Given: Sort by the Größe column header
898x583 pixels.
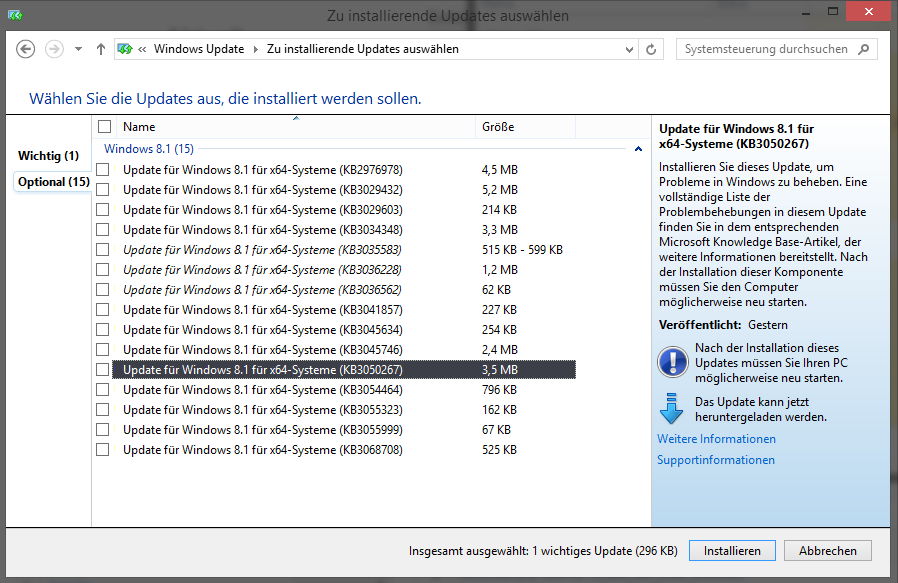Looking at the screenshot, I should [x=525, y=127].
